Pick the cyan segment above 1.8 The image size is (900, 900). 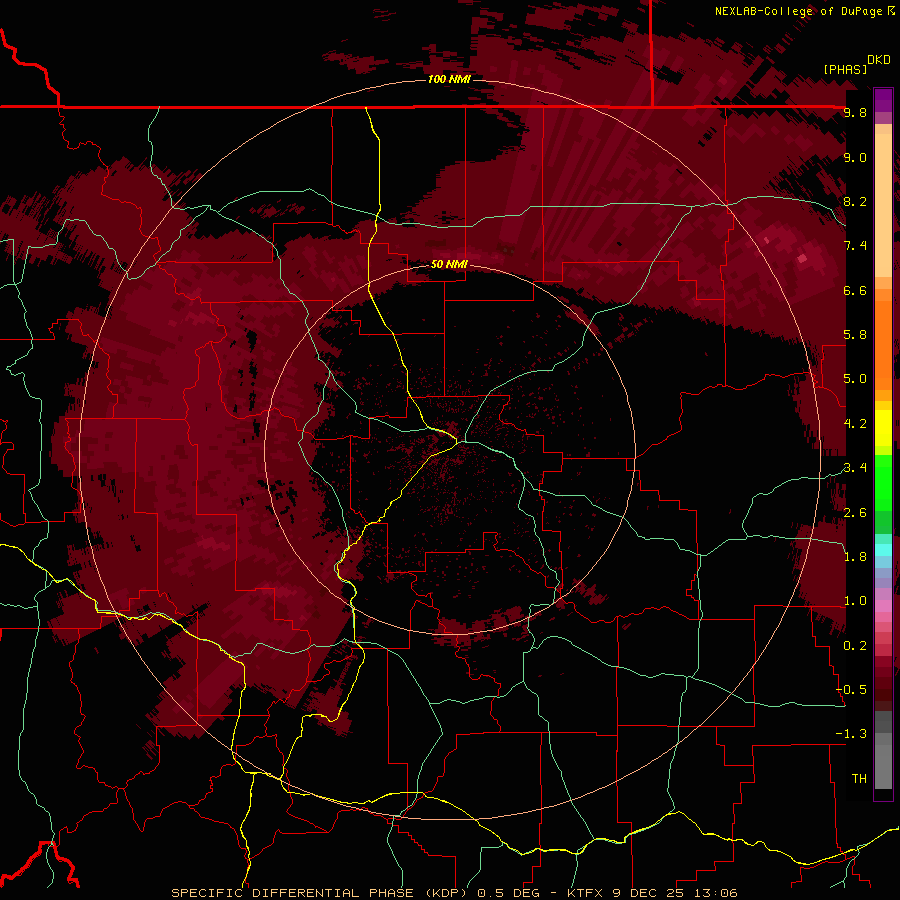(x=883, y=549)
